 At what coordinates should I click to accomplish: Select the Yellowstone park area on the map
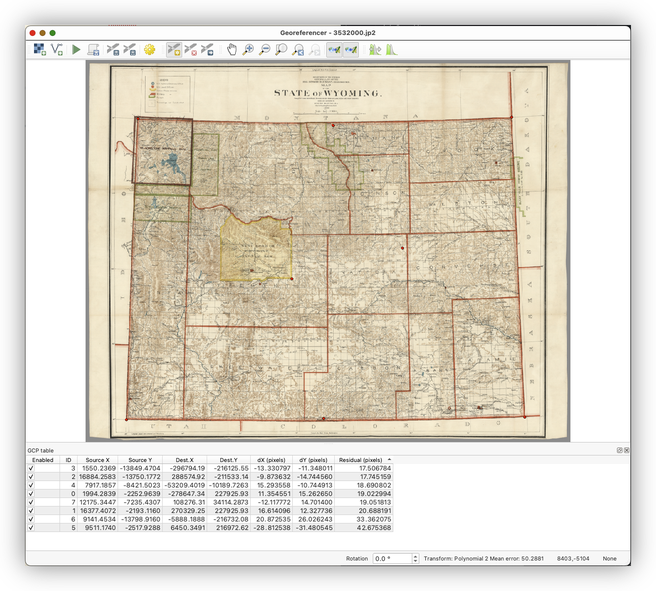(x=162, y=151)
